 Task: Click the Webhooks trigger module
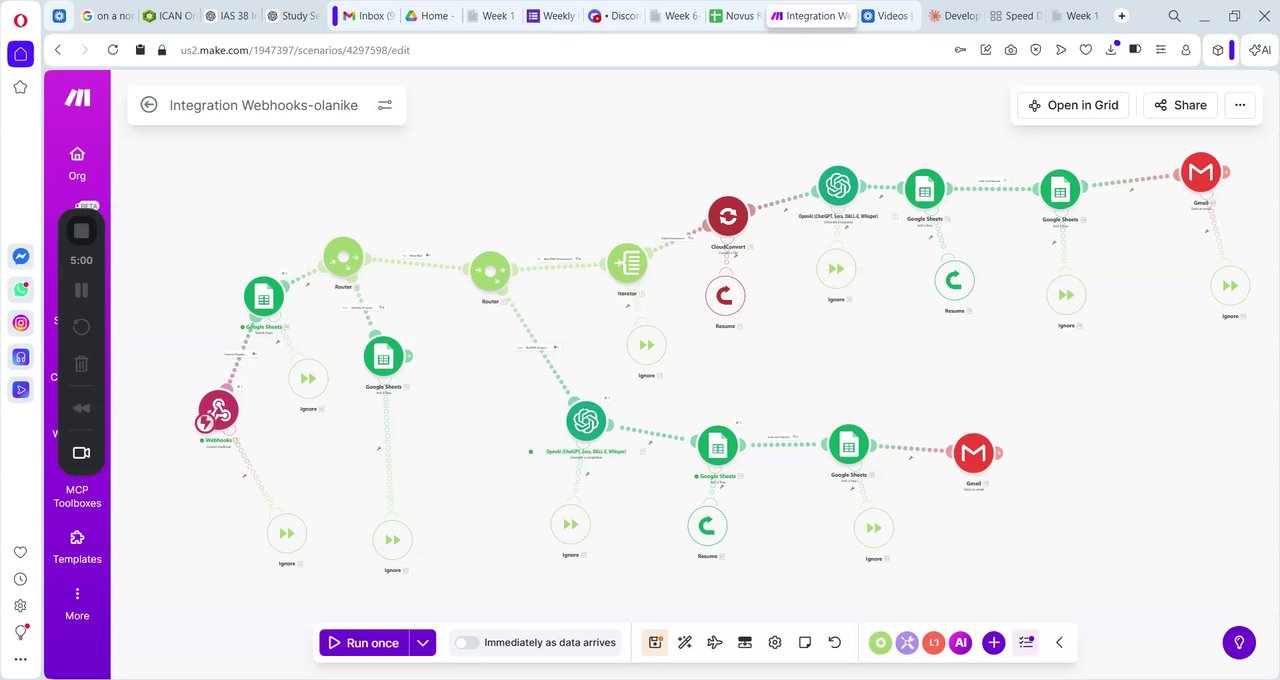218,410
